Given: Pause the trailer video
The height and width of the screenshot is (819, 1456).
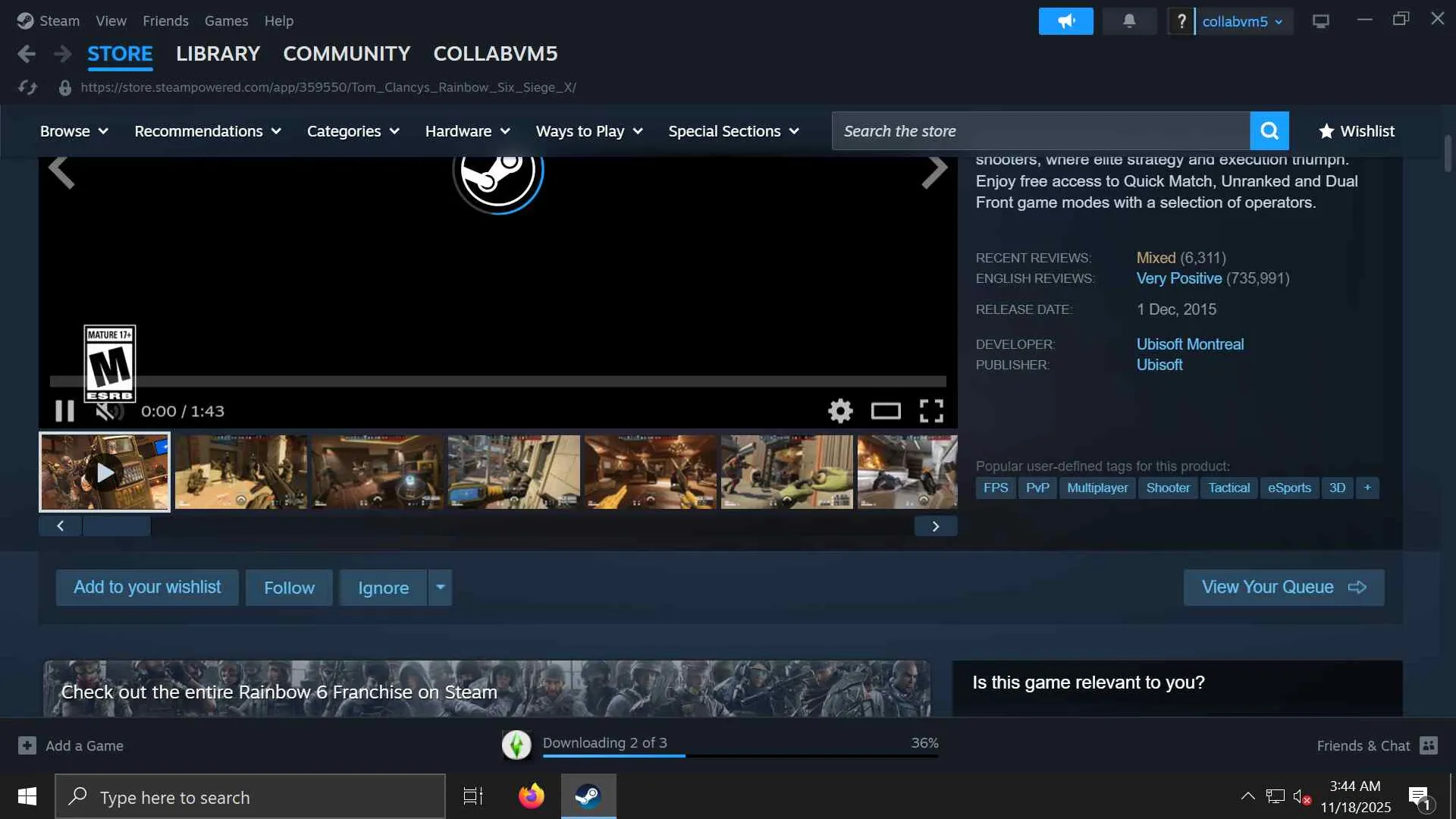Looking at the screenshot, I should (64, 411).
